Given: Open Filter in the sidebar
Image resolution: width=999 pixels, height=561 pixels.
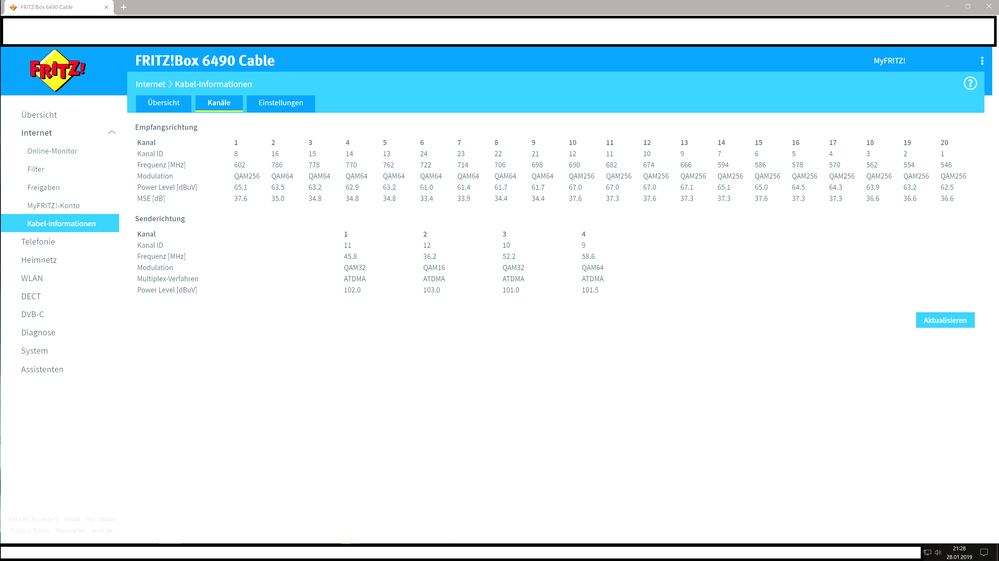Looking at the screenshot, I should click(36, 169).
